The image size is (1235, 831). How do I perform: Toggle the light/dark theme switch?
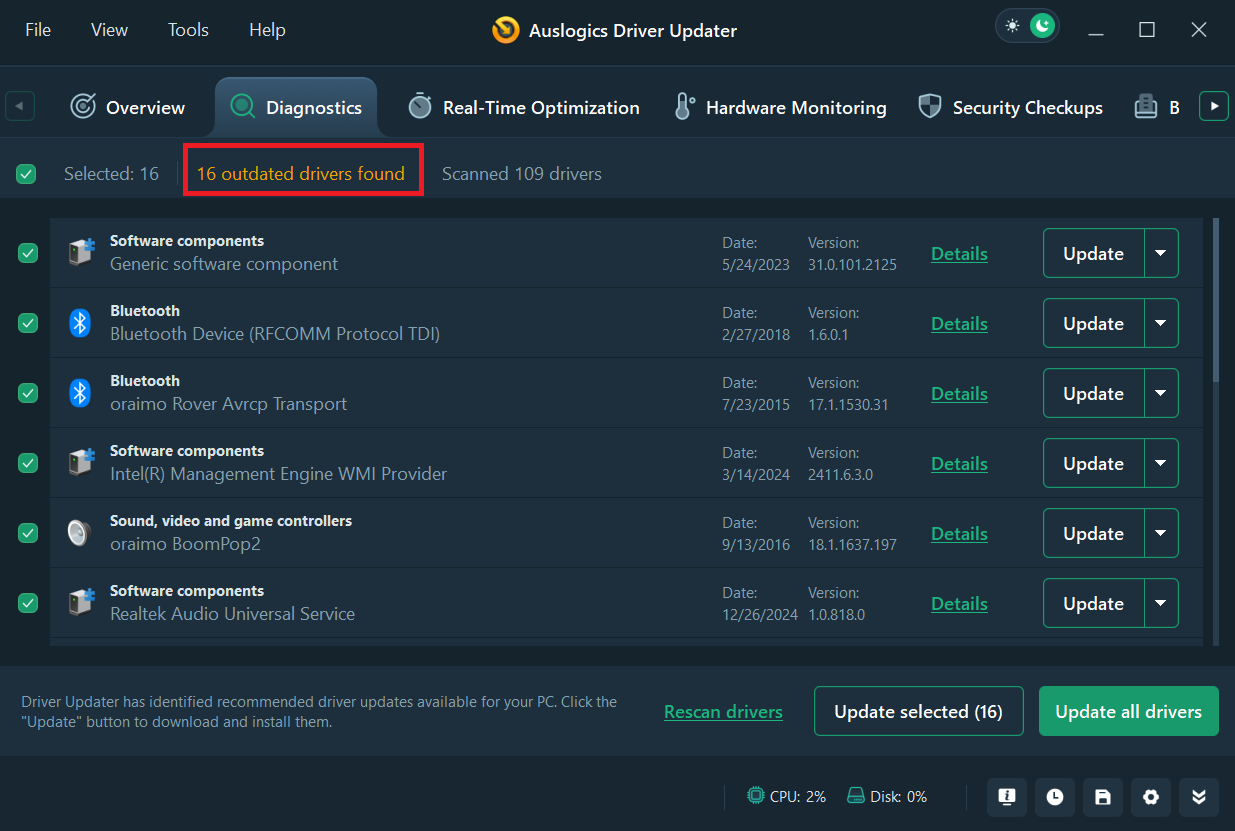tap(1028, 26)
